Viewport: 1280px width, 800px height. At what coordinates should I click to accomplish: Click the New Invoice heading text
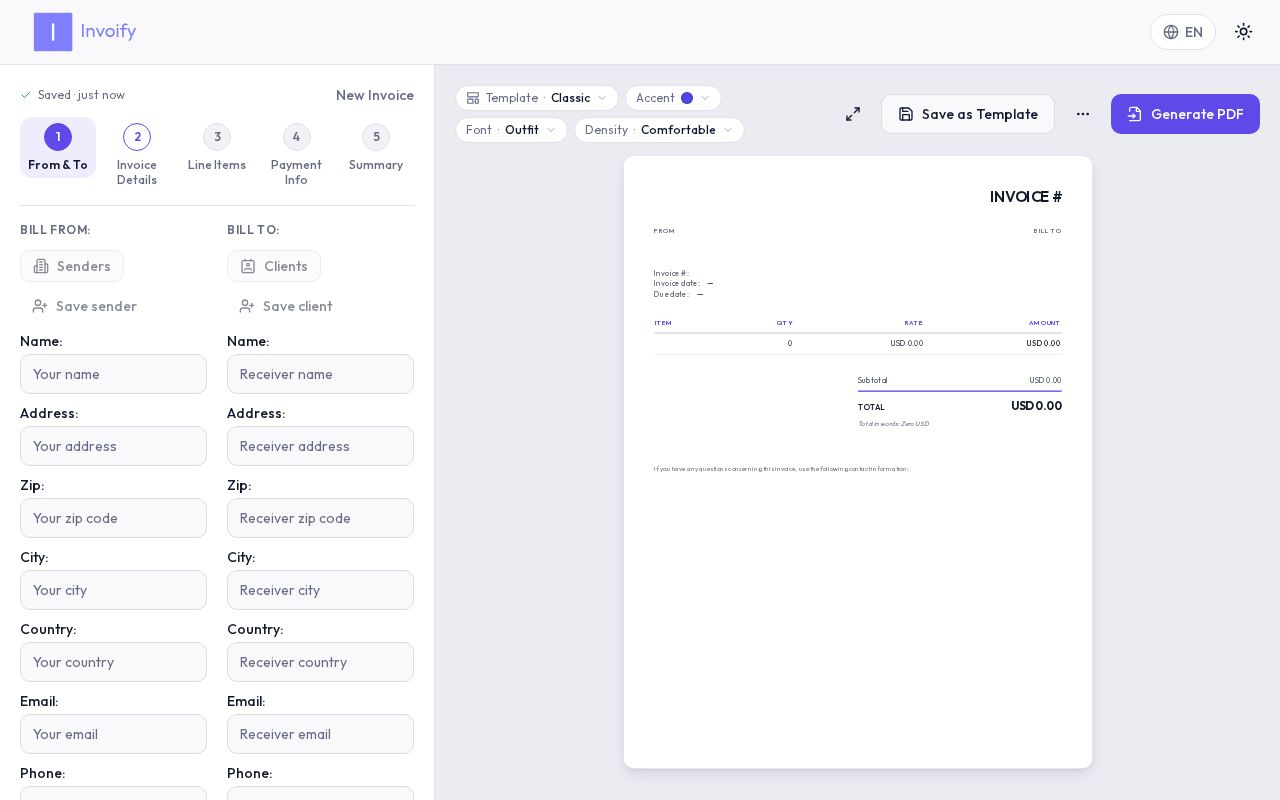pyautogui.click(x=375, y=95)
